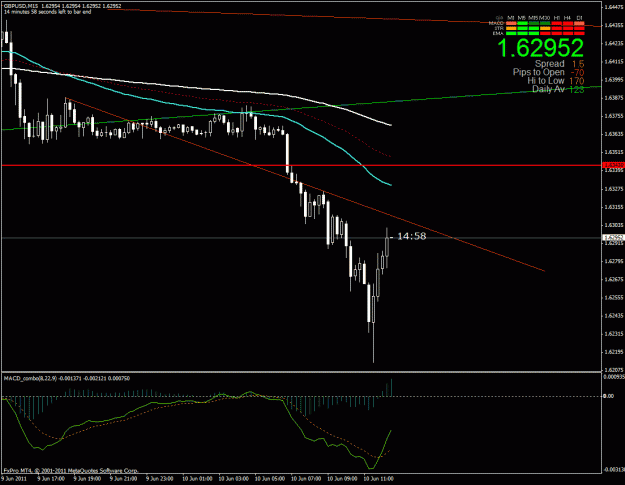Click the long-wick candle at the session low

(x=373, y=310)
